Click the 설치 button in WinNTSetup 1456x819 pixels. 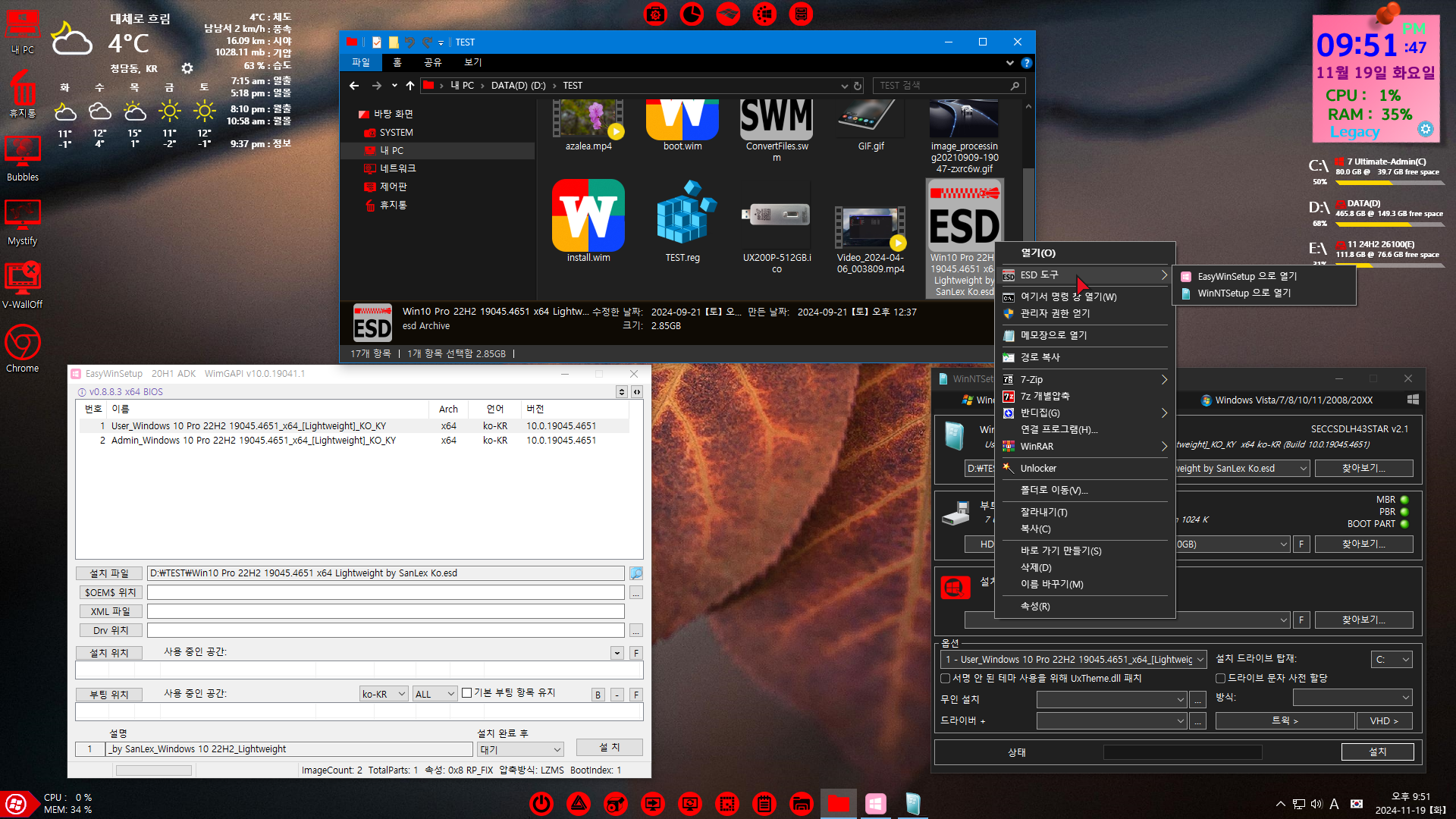[1377, 752]
